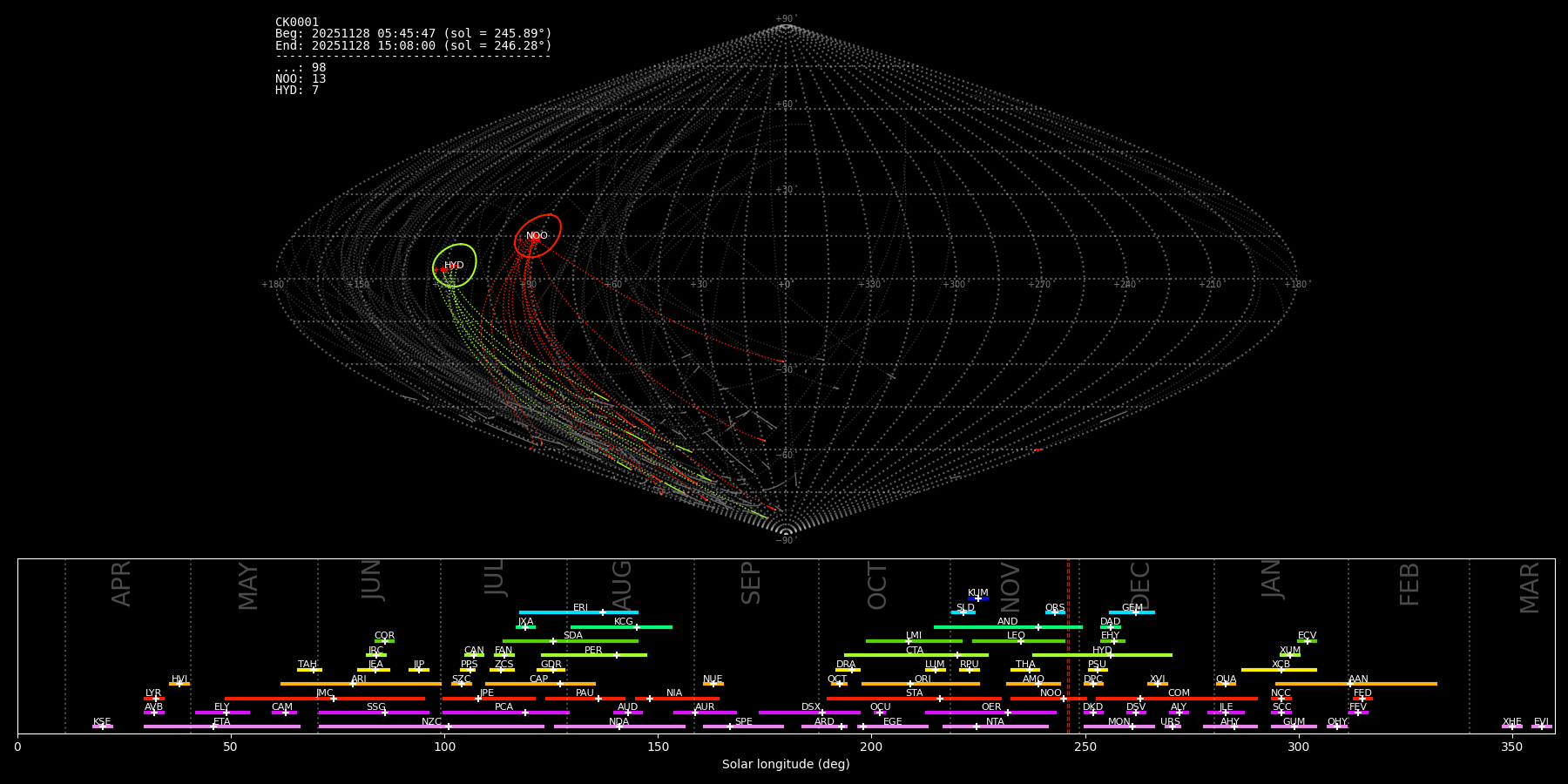
Task: Click the 'End: 20251128 15:08:00' line
Action: pos(414,45)
